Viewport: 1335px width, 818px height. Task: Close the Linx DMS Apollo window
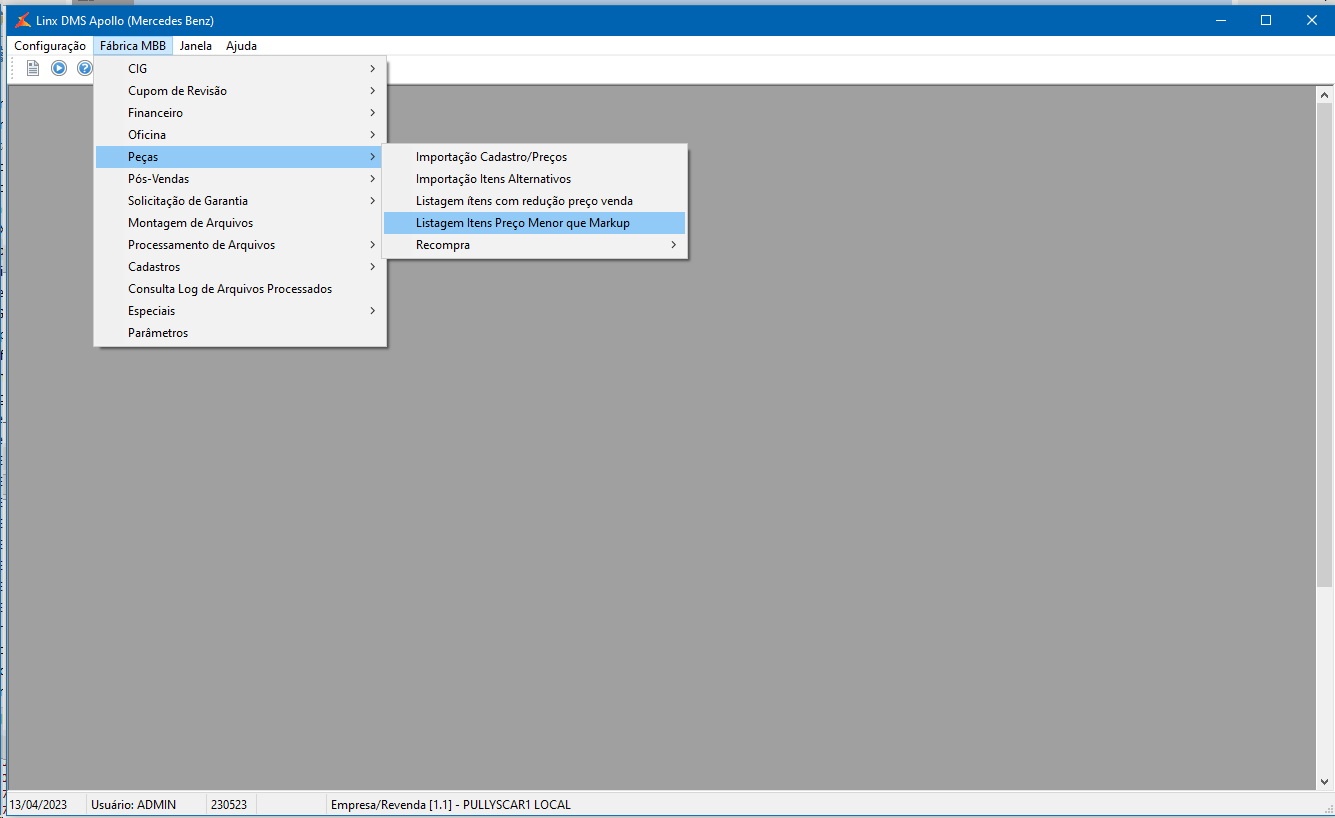tap(1312, 20)
